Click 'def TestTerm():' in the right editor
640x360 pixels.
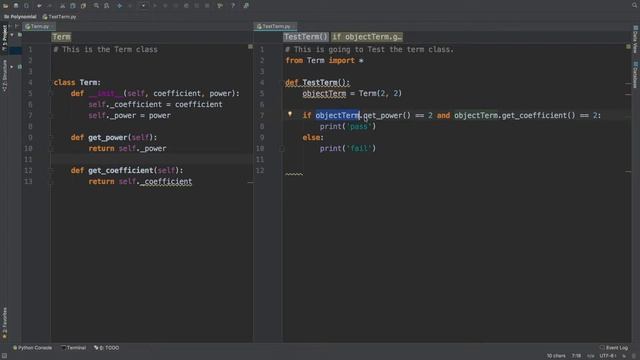[x=318, y=82]
